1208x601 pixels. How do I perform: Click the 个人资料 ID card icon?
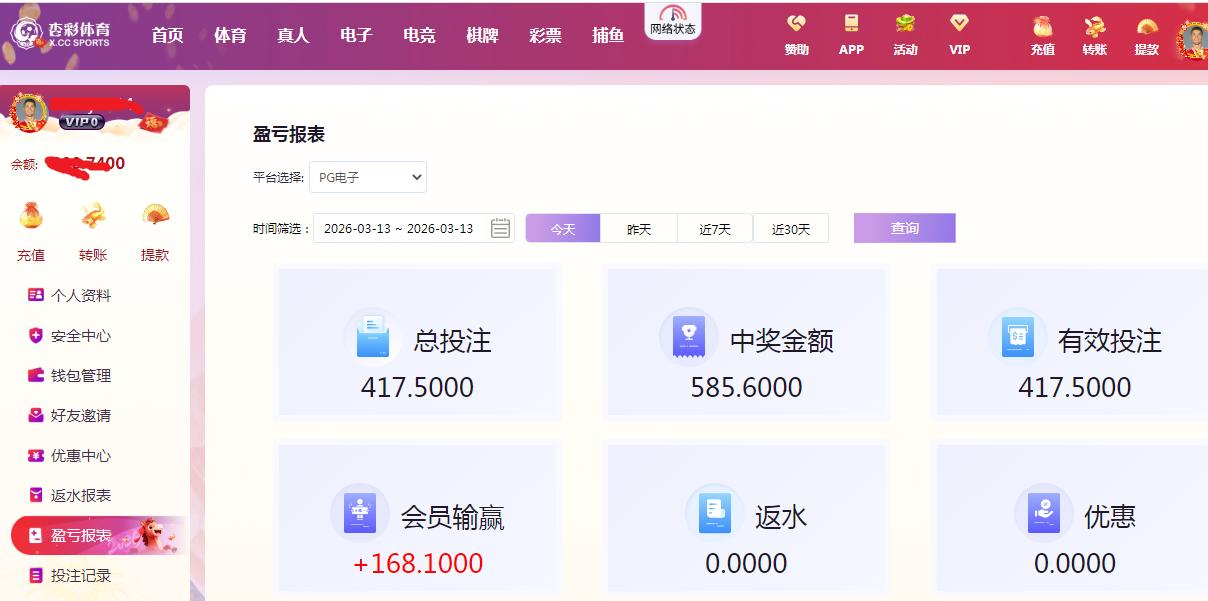point(36,295)
